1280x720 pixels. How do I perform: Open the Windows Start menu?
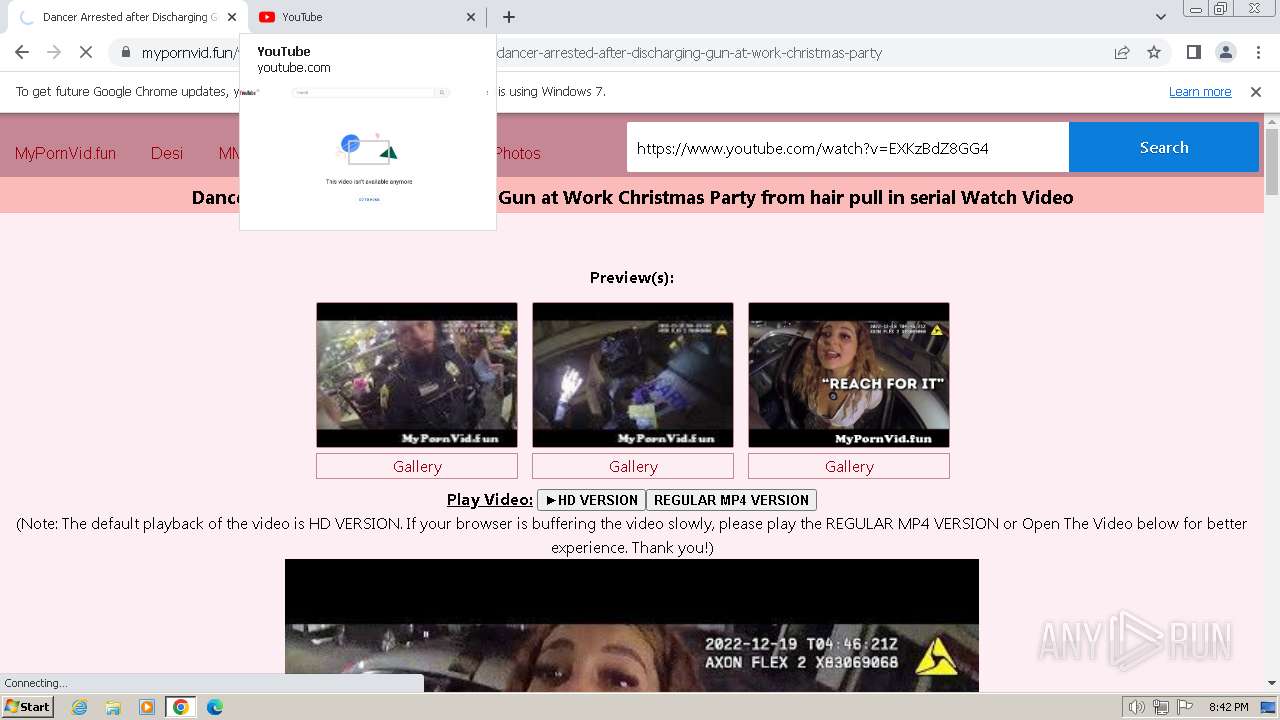click(27, 706)
